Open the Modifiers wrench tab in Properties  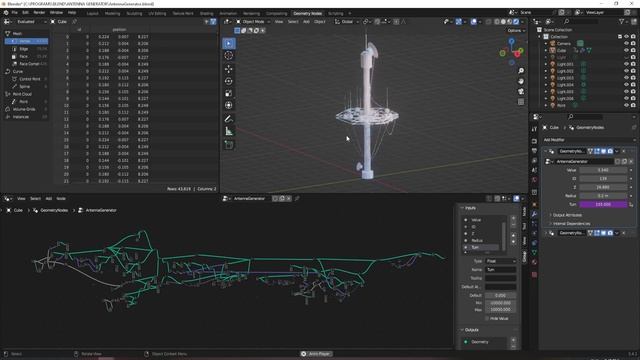click(534, 214)
